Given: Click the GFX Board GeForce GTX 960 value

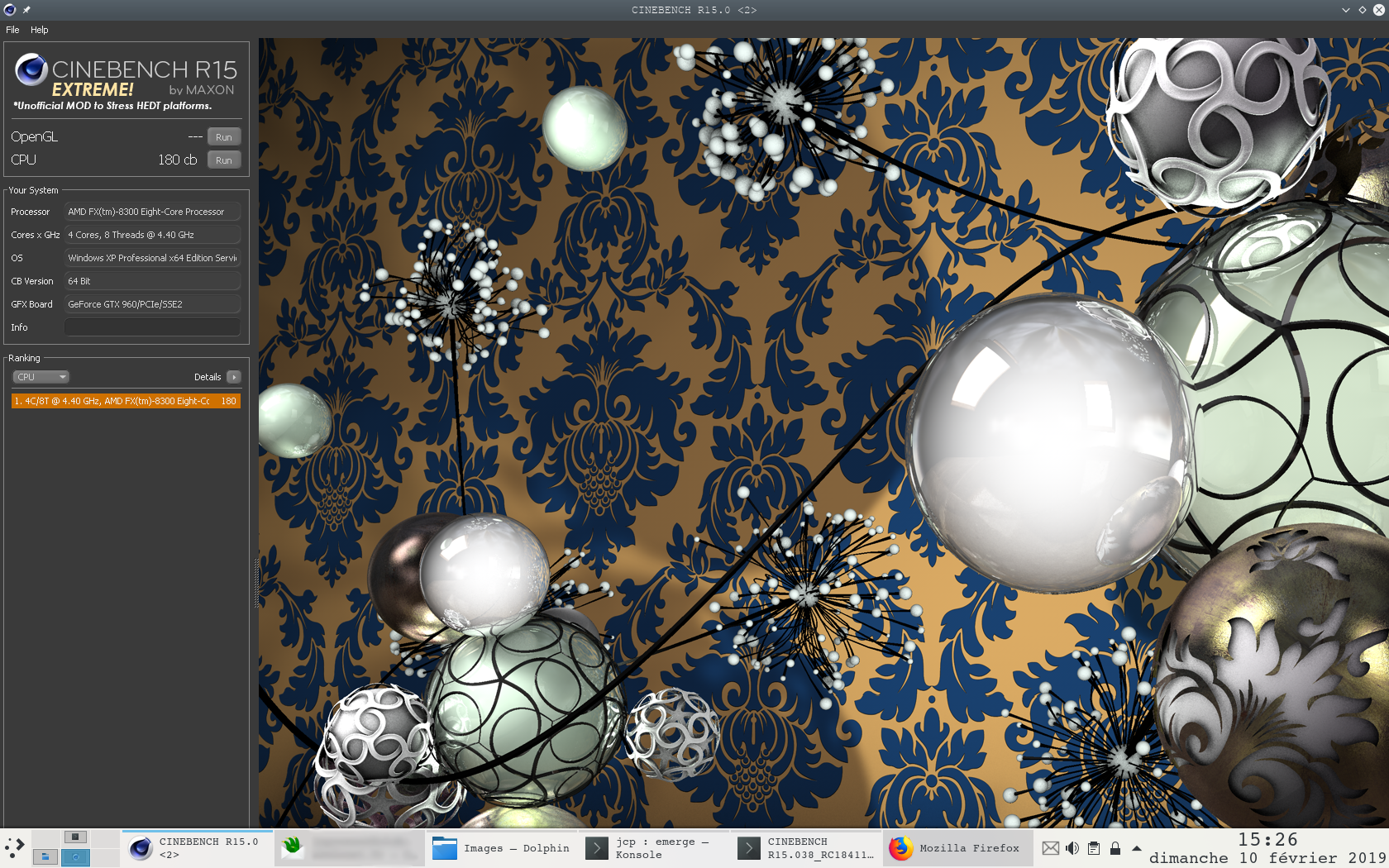Looking at the screenshot, I should 152,304.
